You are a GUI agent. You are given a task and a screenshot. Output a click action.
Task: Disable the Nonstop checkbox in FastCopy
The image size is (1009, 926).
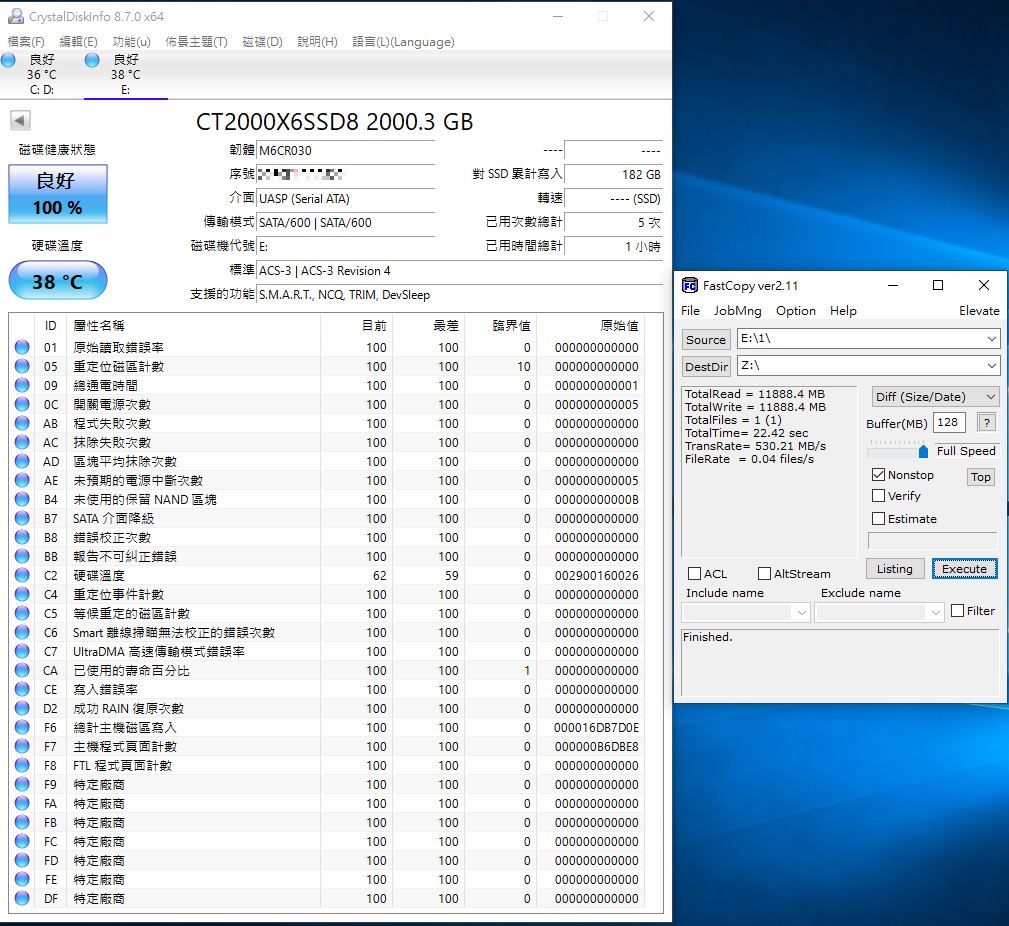878,475
